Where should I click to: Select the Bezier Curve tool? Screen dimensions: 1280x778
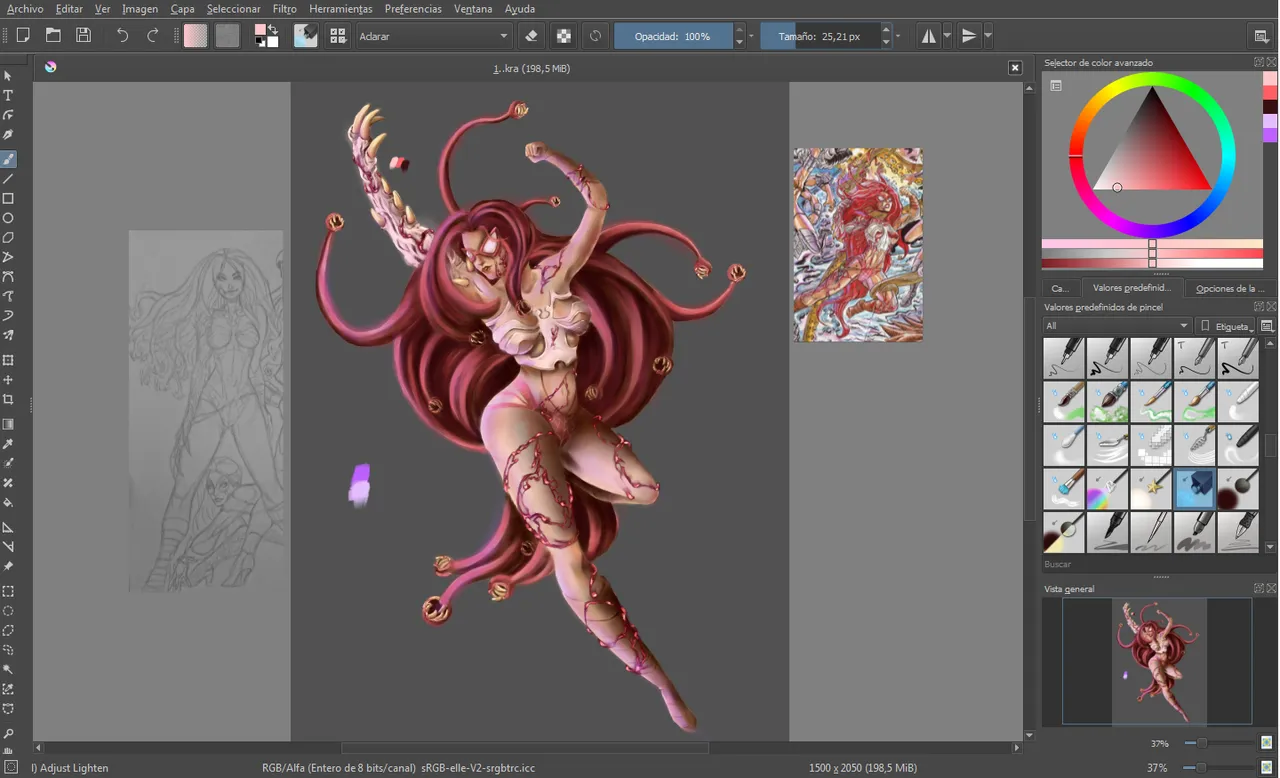[x=8, y=277]
